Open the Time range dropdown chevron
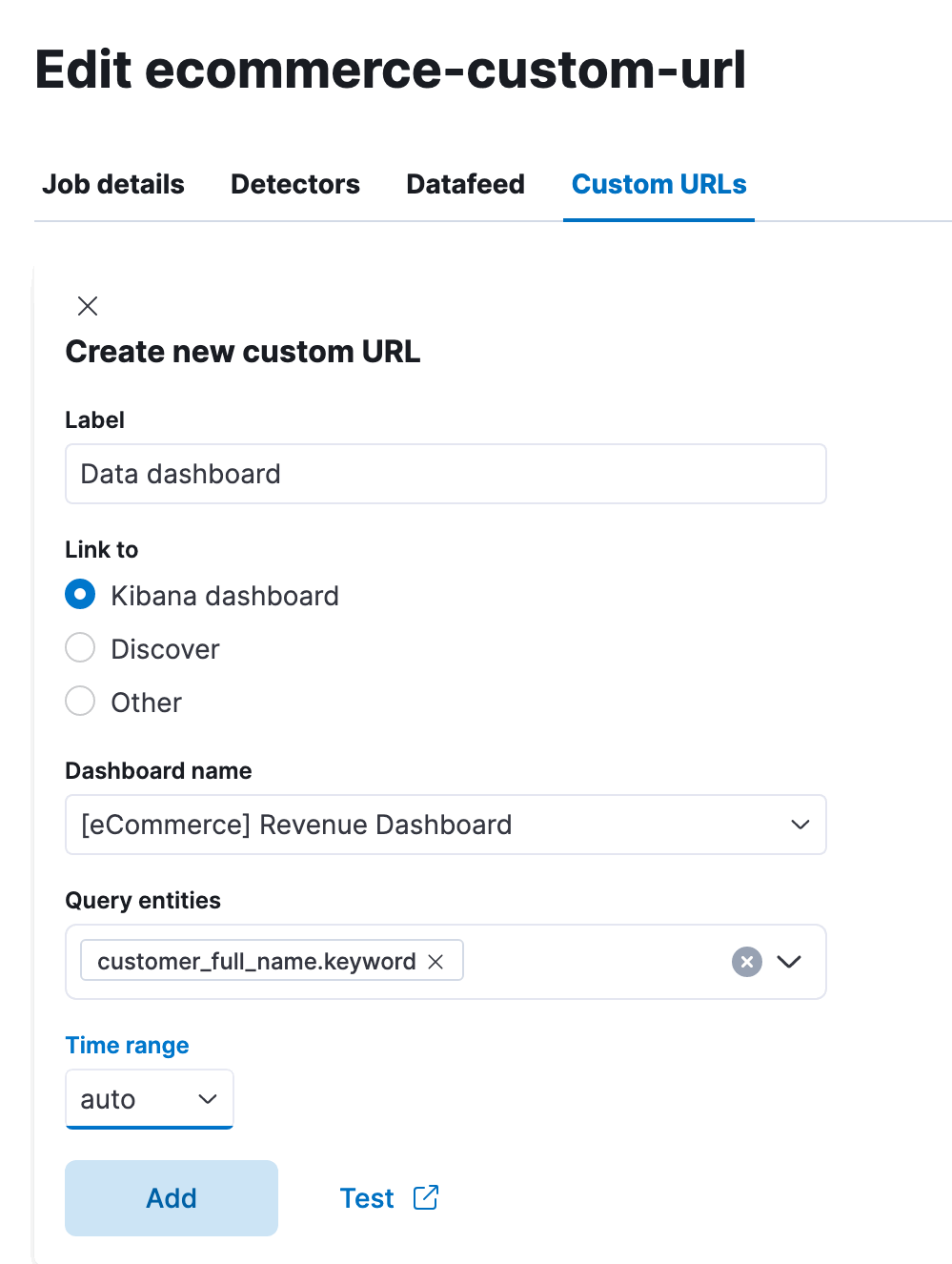952x1264 pixels. 208,1098
